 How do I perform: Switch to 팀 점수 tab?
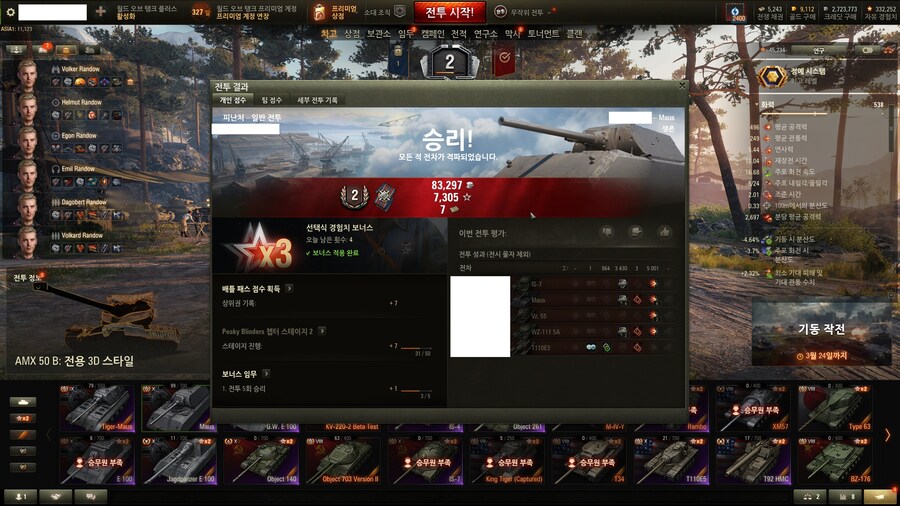pos(271,100)
